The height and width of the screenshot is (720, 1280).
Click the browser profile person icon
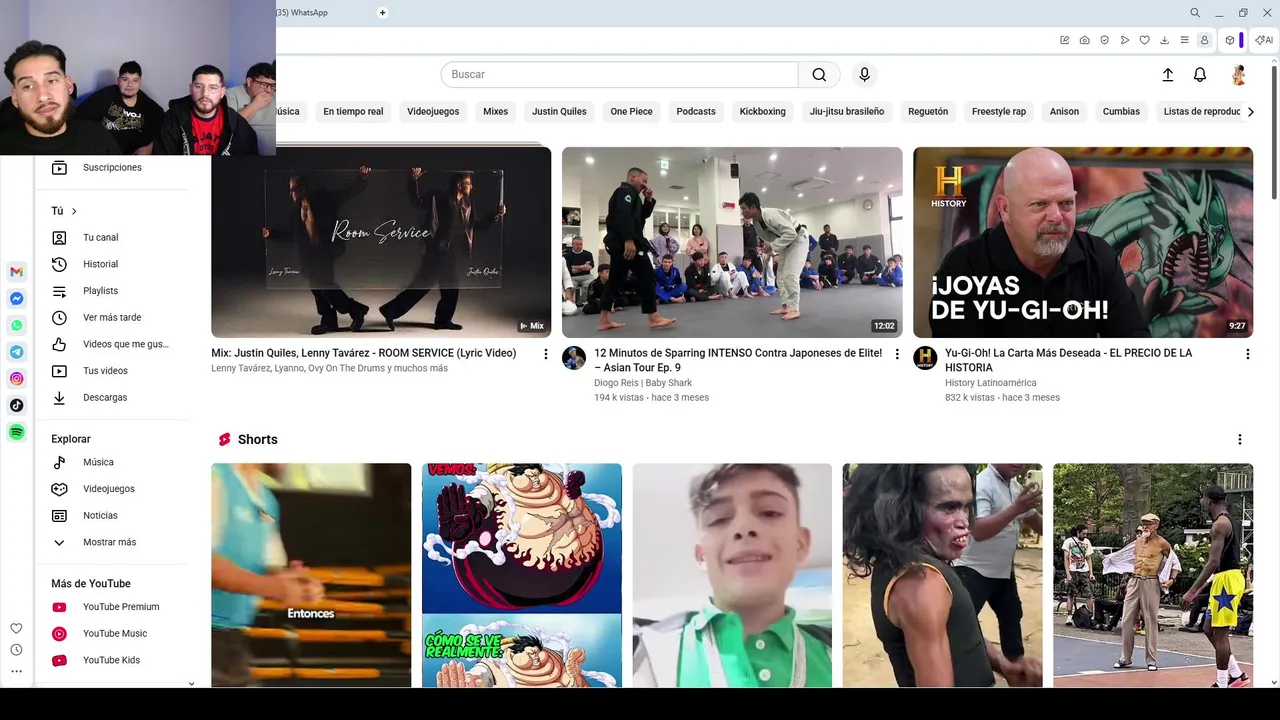(1204, 40)
